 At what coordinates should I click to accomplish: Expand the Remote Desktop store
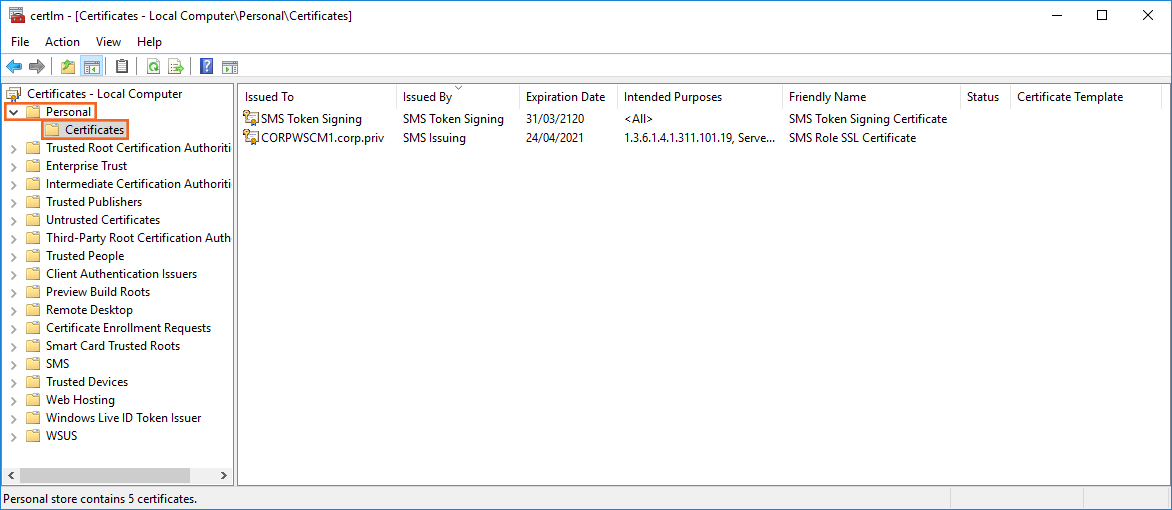tap(13, 310)
